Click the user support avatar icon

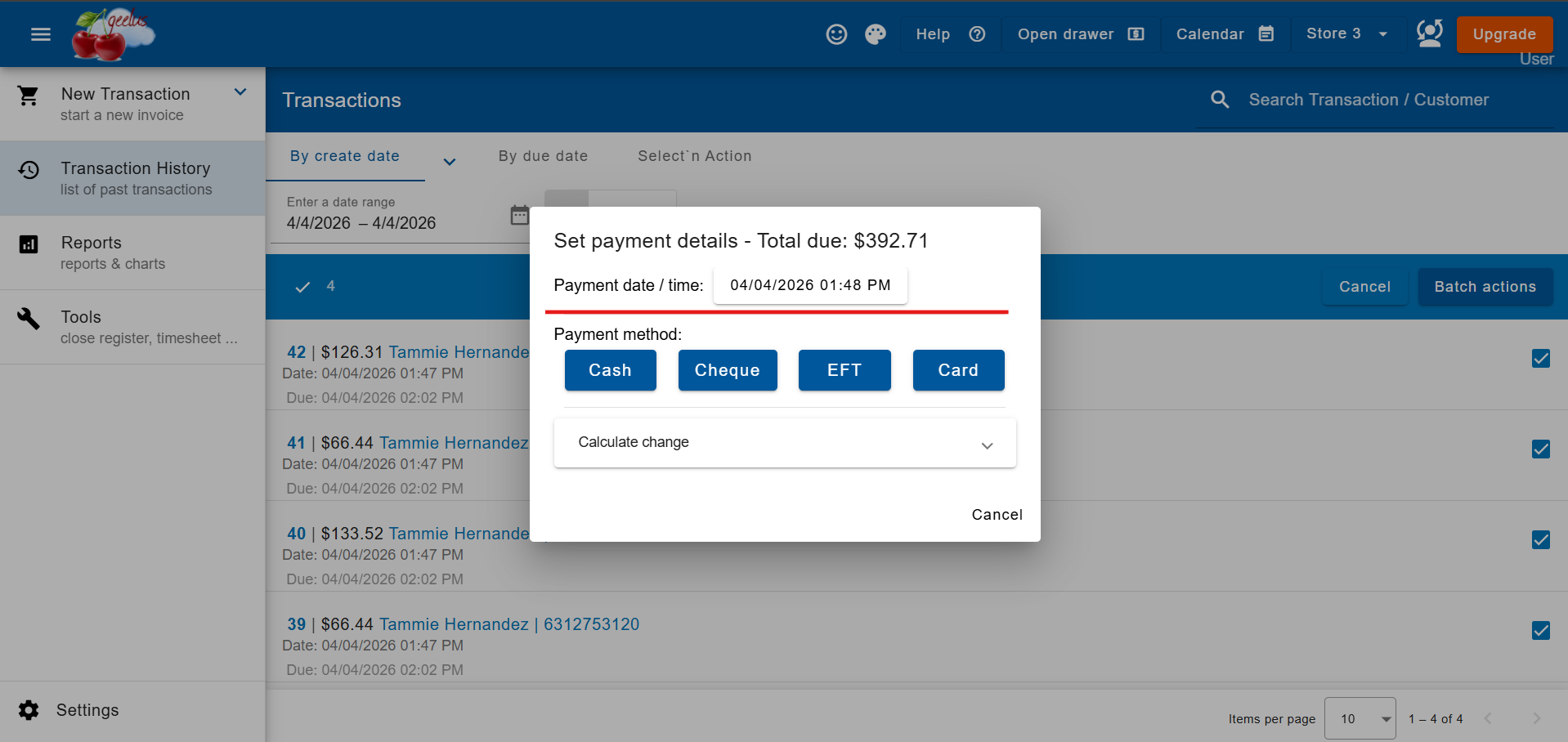[x=1428, y=34]
